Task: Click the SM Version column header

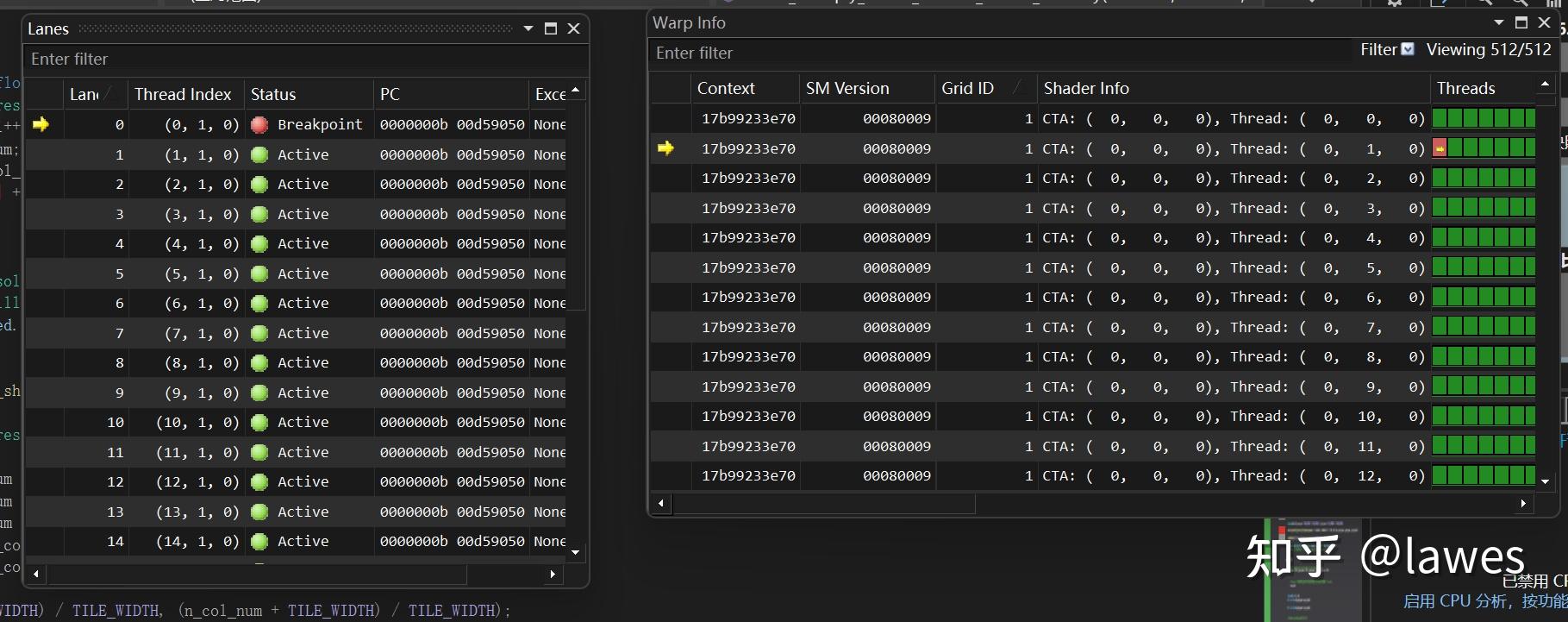Action: 847,88
